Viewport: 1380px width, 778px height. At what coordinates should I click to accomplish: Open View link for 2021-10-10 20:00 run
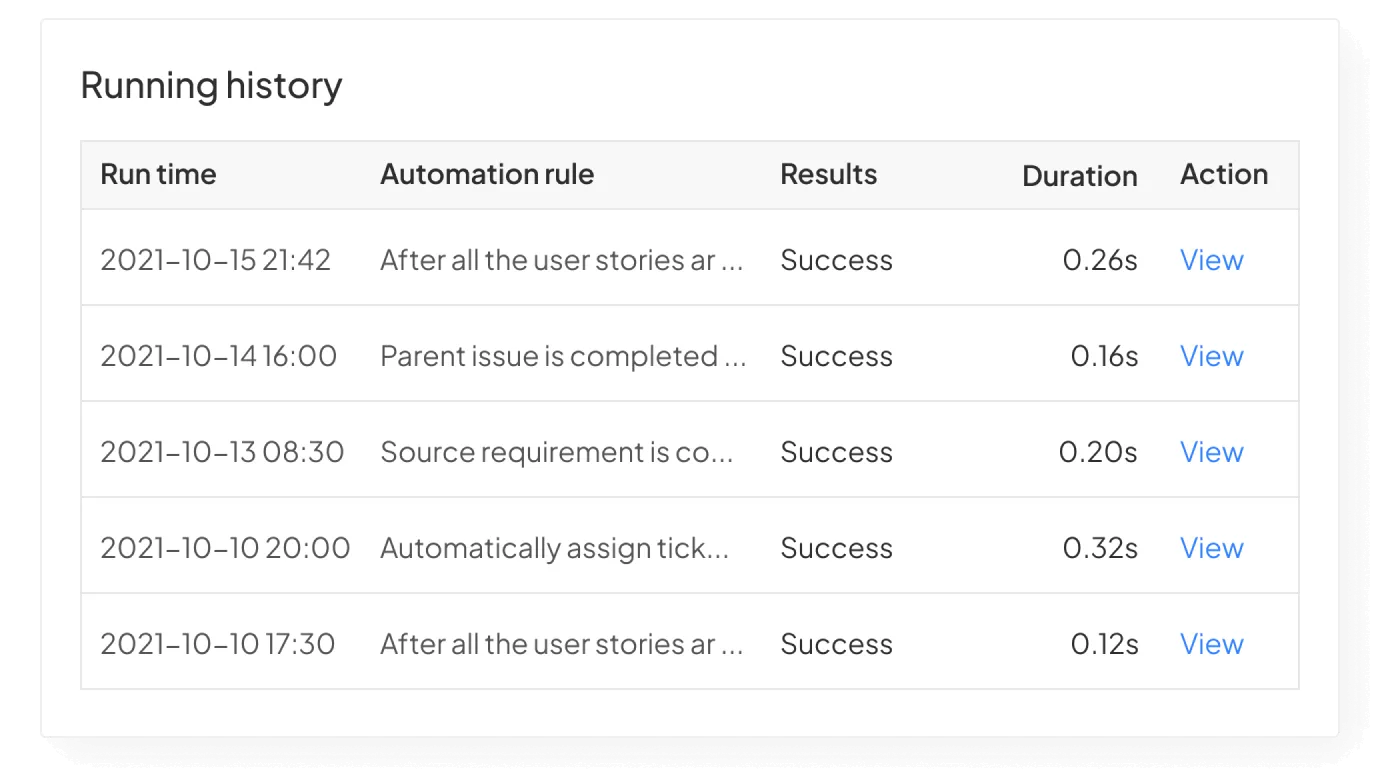click(x=1211, y=548)
